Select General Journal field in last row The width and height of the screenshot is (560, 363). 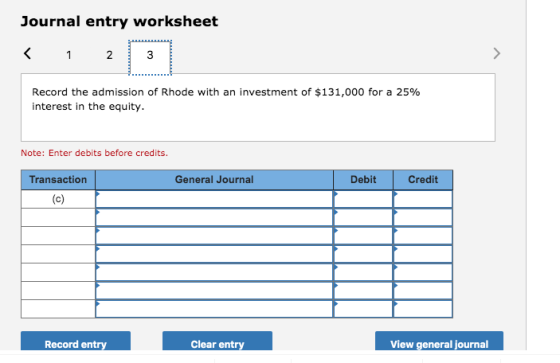point(214,309)
